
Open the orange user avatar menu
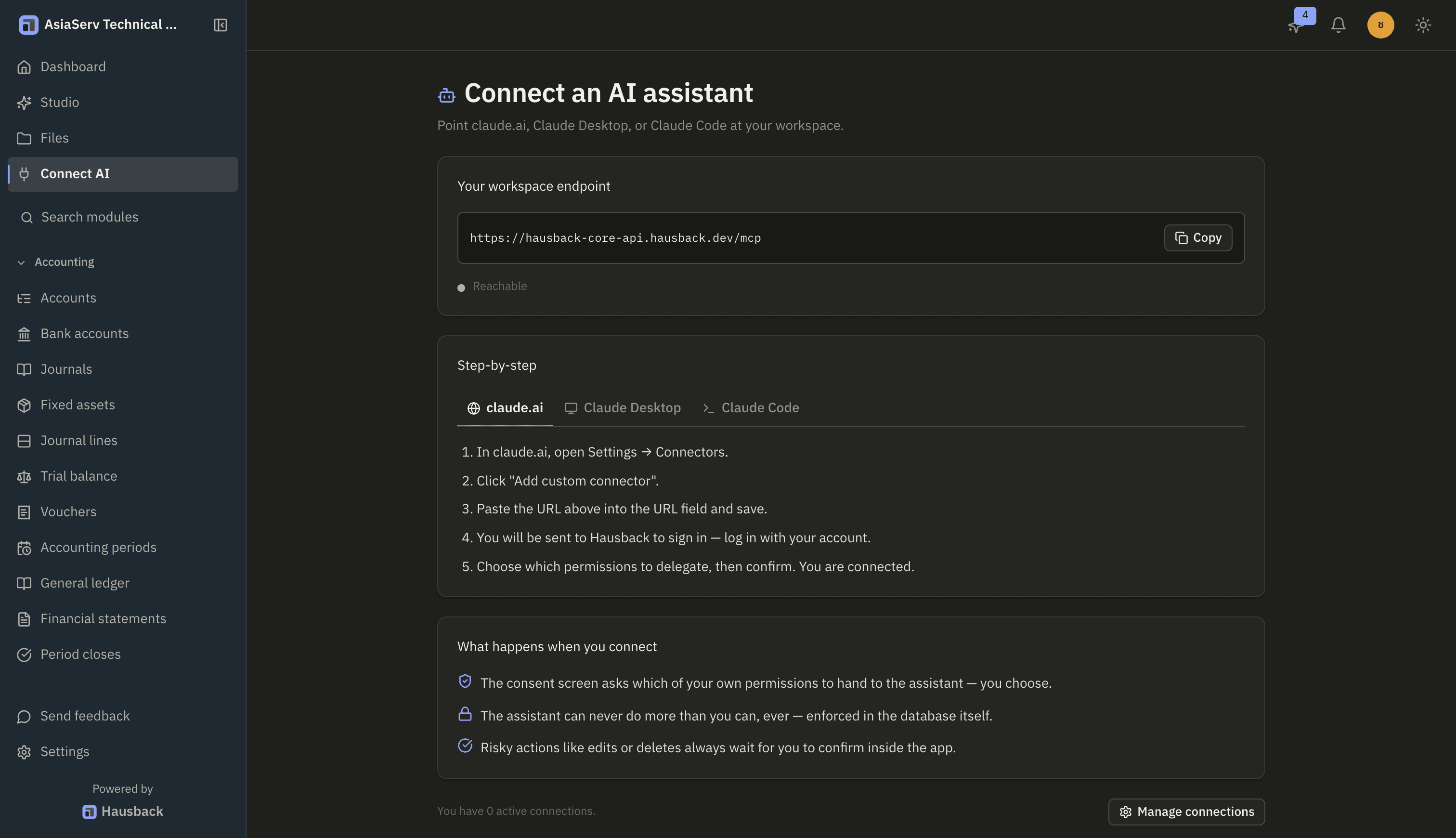1380,25
